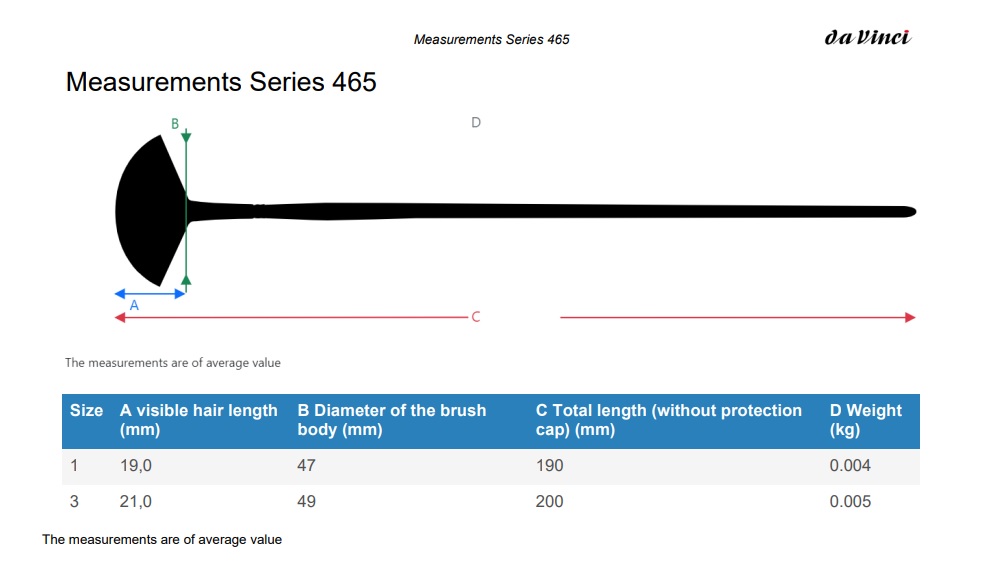The height and width of the screenshot is (570, 983).
Task: Click the blue A arrow
Action: coord(150,293)
